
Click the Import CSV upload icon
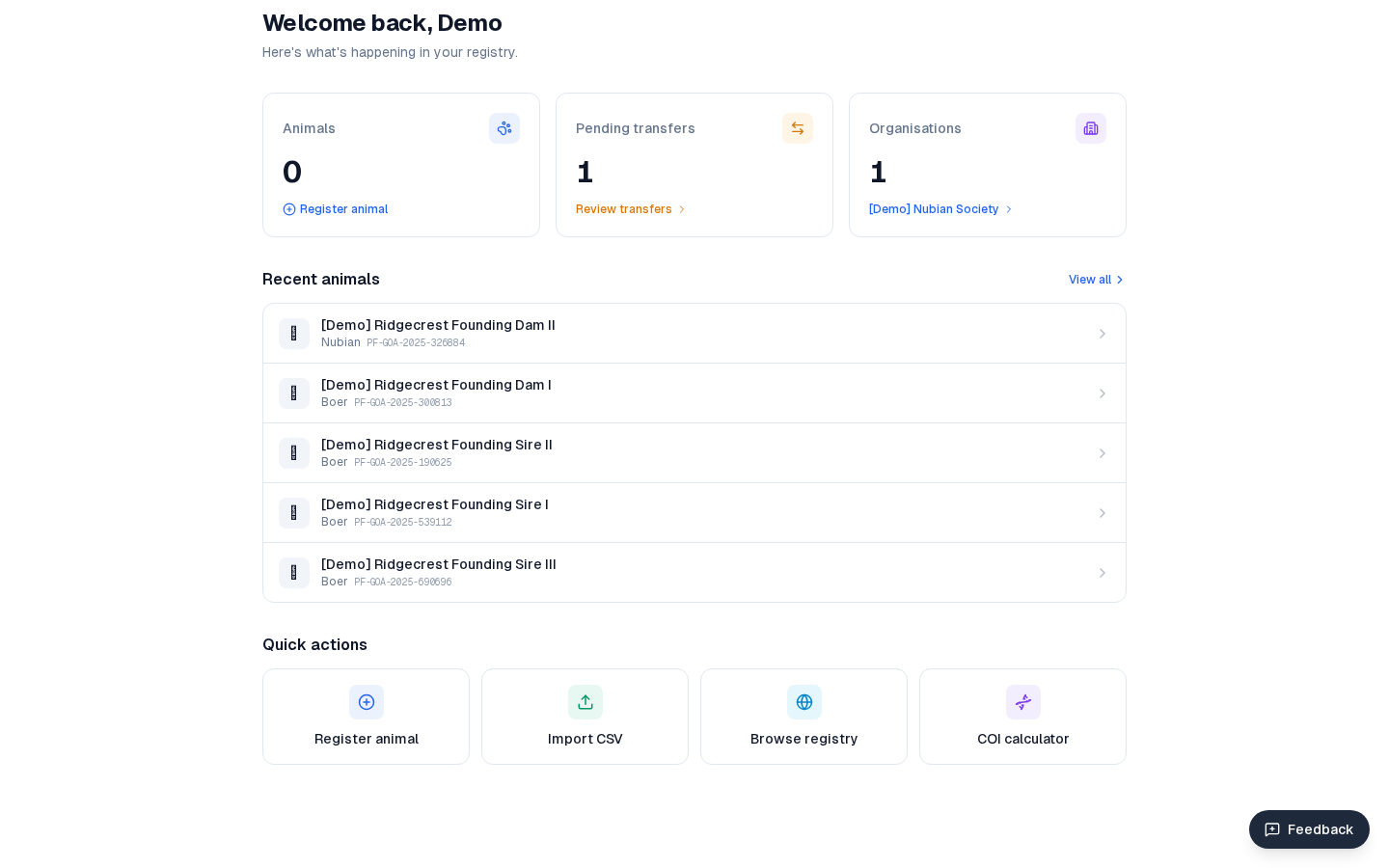click(x=586, y=702)
